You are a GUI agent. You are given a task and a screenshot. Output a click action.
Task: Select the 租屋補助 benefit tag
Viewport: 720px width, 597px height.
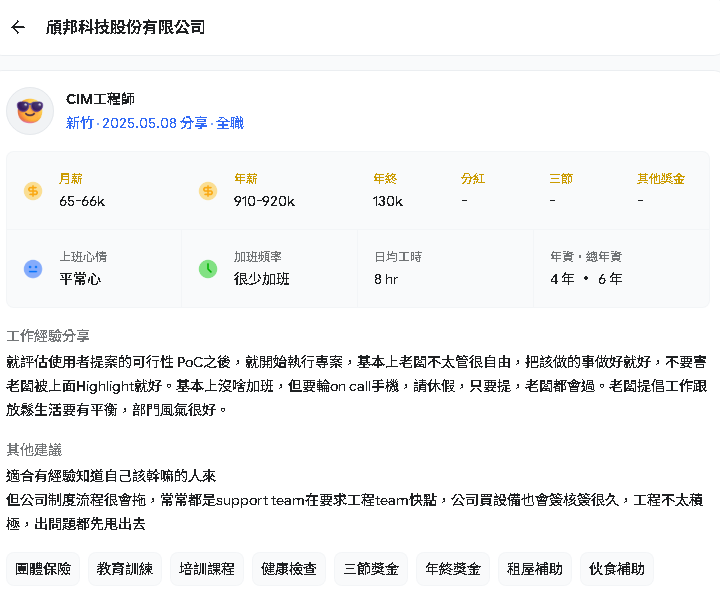[x=535, y=569]
